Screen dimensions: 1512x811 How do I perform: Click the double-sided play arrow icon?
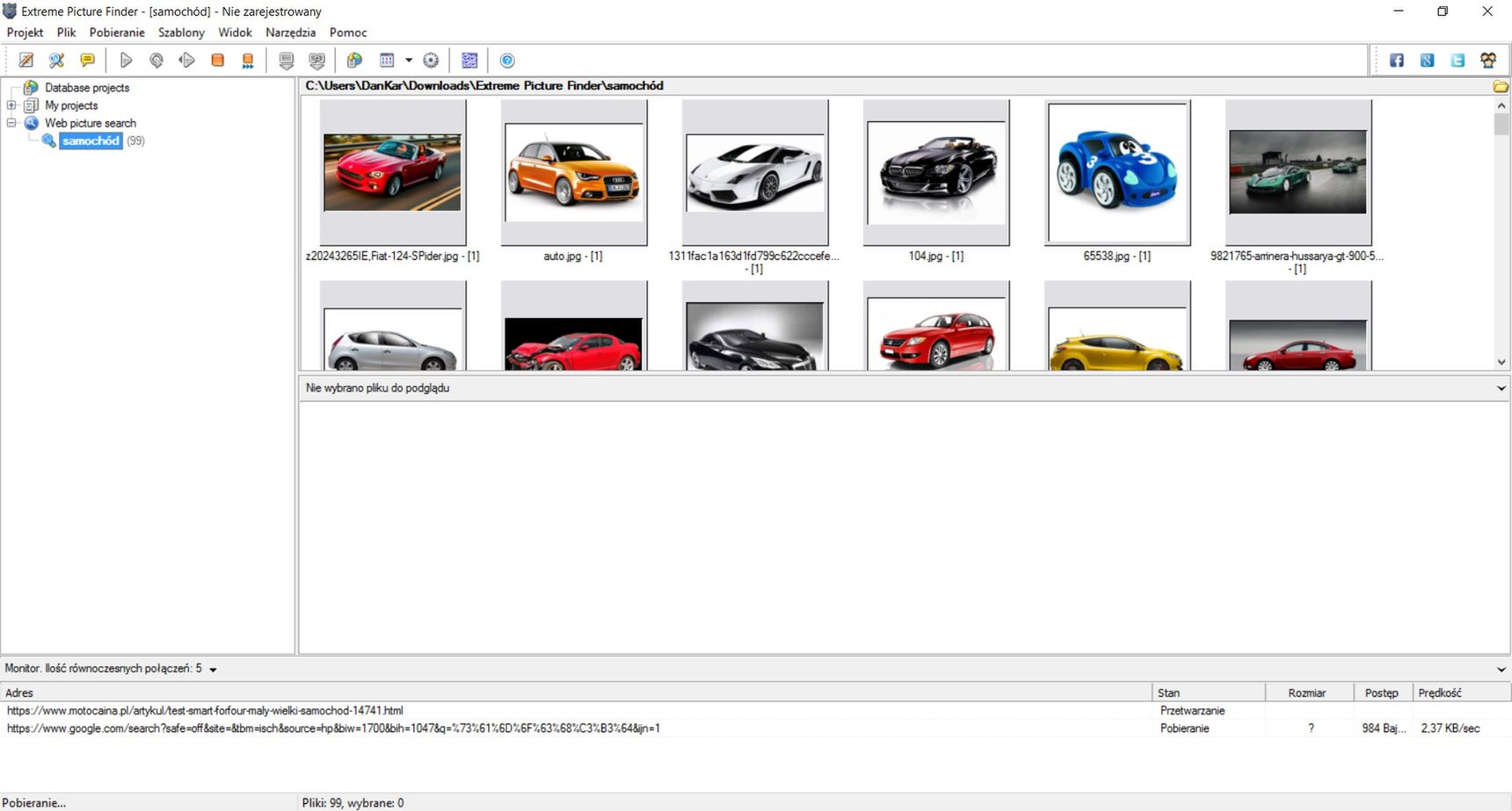coord(186,61)
